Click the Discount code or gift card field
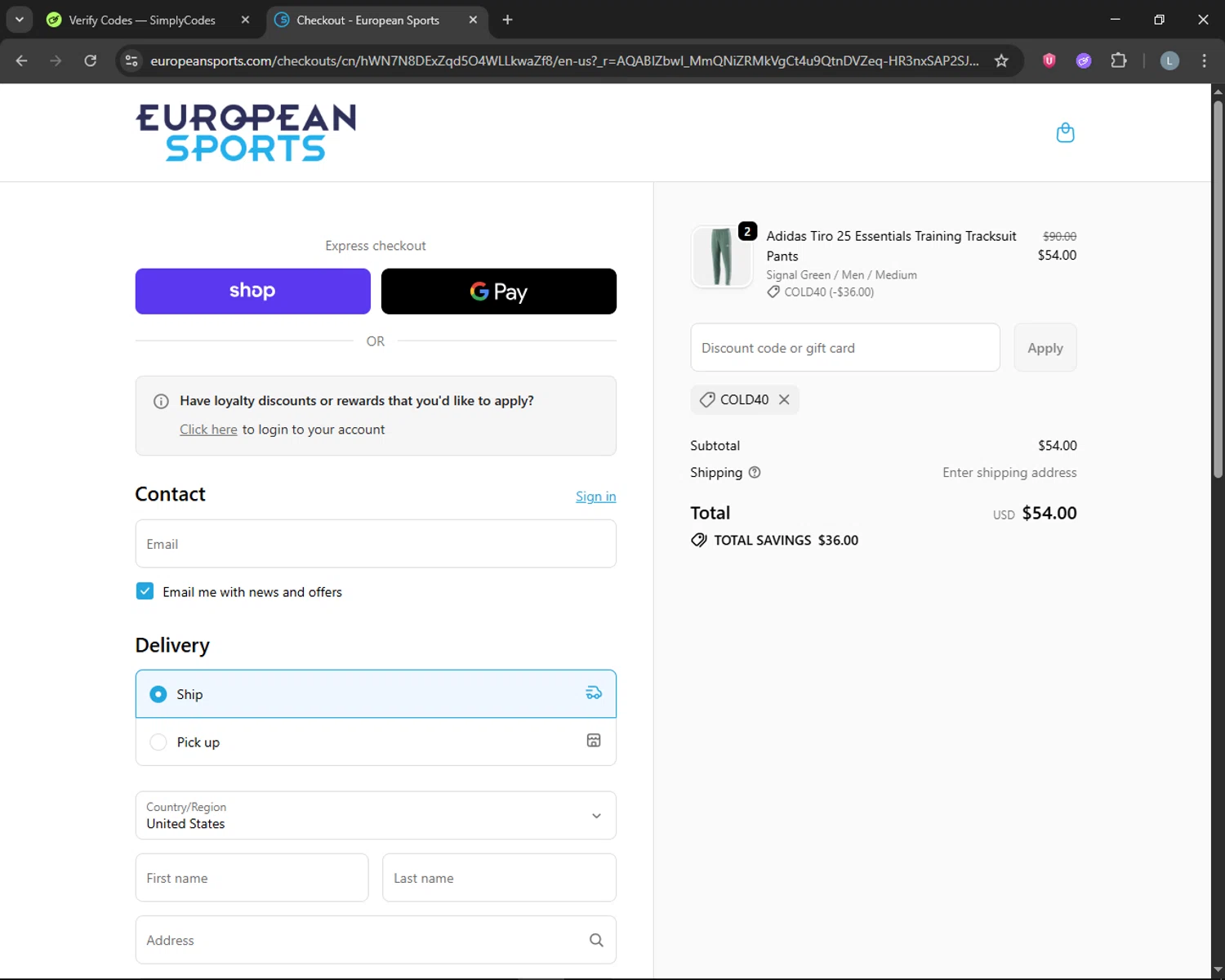This screenshot has width=1225, height=980. pos(845,348)
